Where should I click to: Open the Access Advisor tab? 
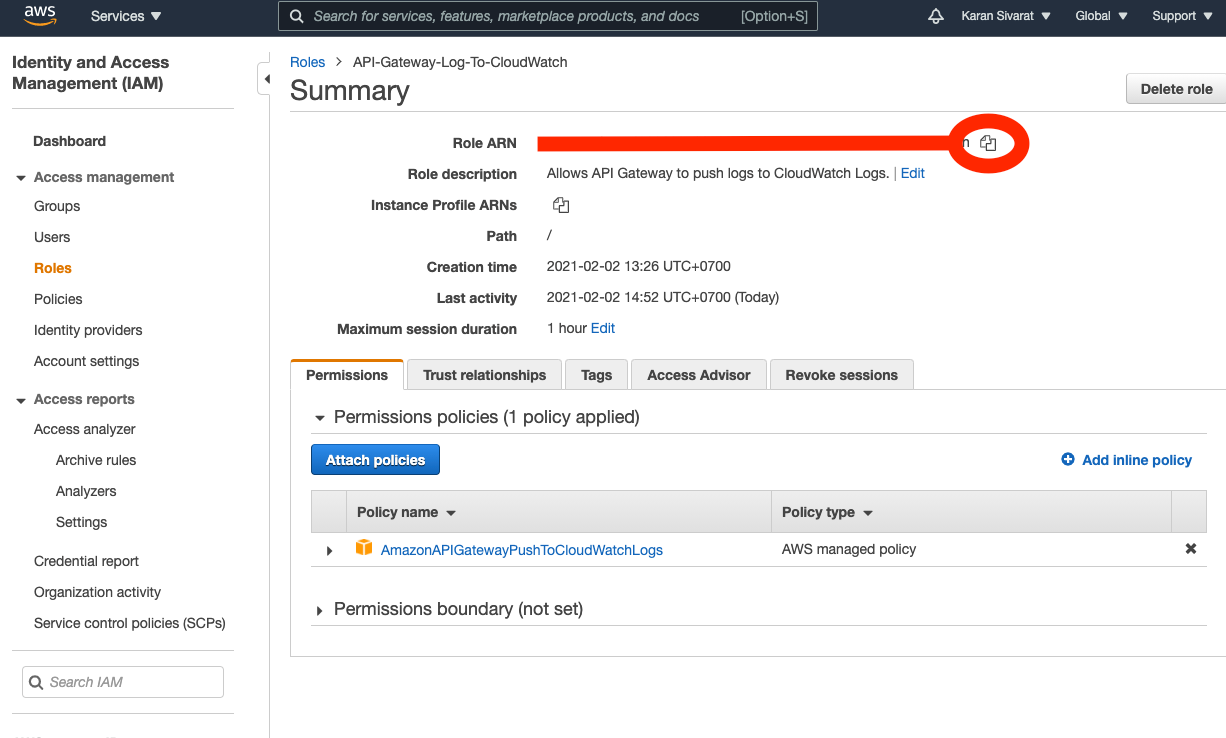[x=698, y=374]
